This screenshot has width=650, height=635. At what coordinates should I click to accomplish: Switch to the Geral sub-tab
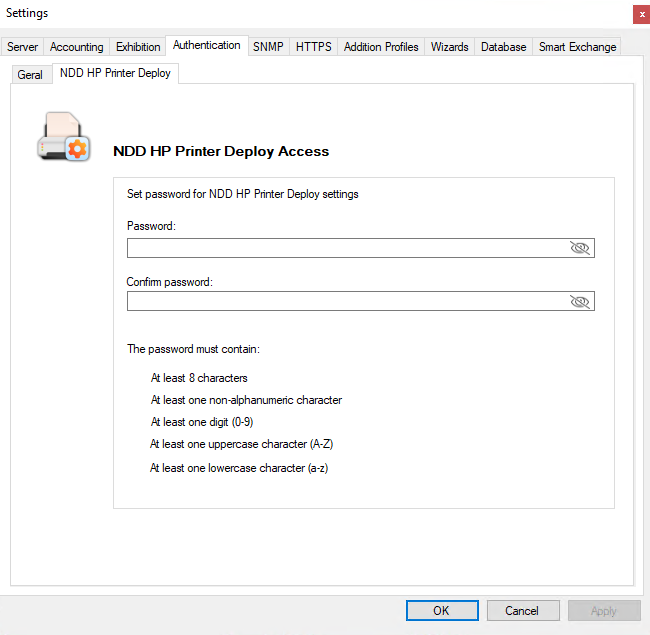tap(30, 75)
